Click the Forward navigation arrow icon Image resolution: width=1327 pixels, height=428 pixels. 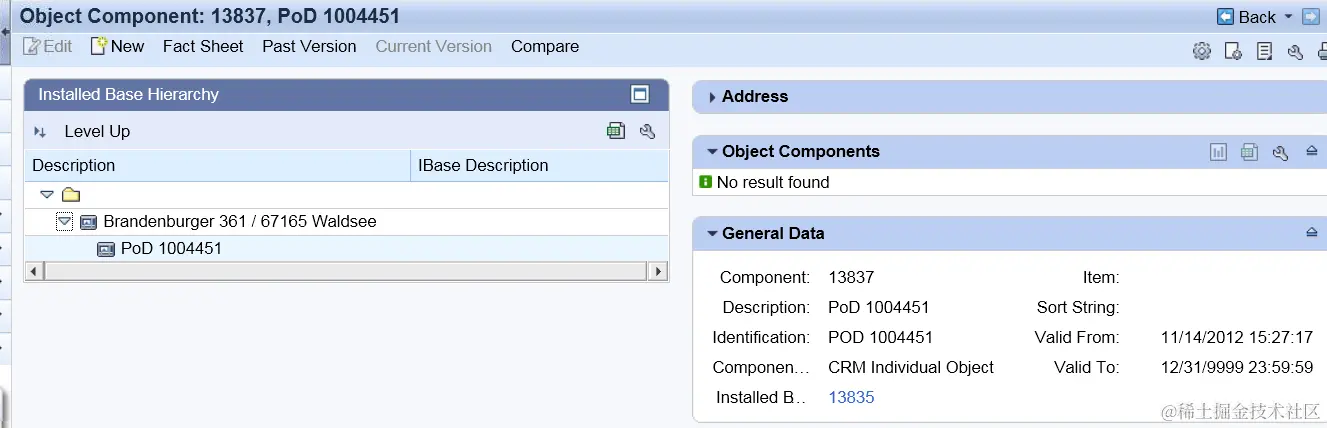[x=1310, y=16]
